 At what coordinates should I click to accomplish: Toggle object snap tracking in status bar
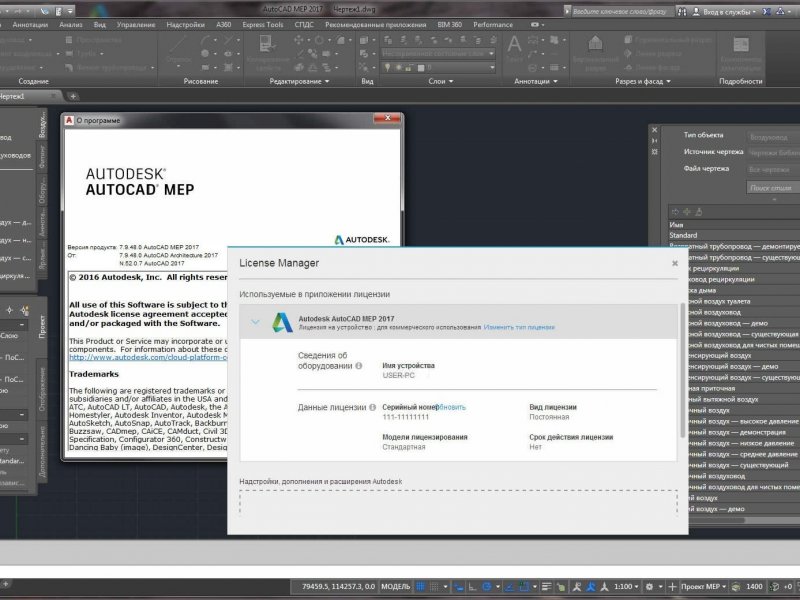(x=510, y=587)
